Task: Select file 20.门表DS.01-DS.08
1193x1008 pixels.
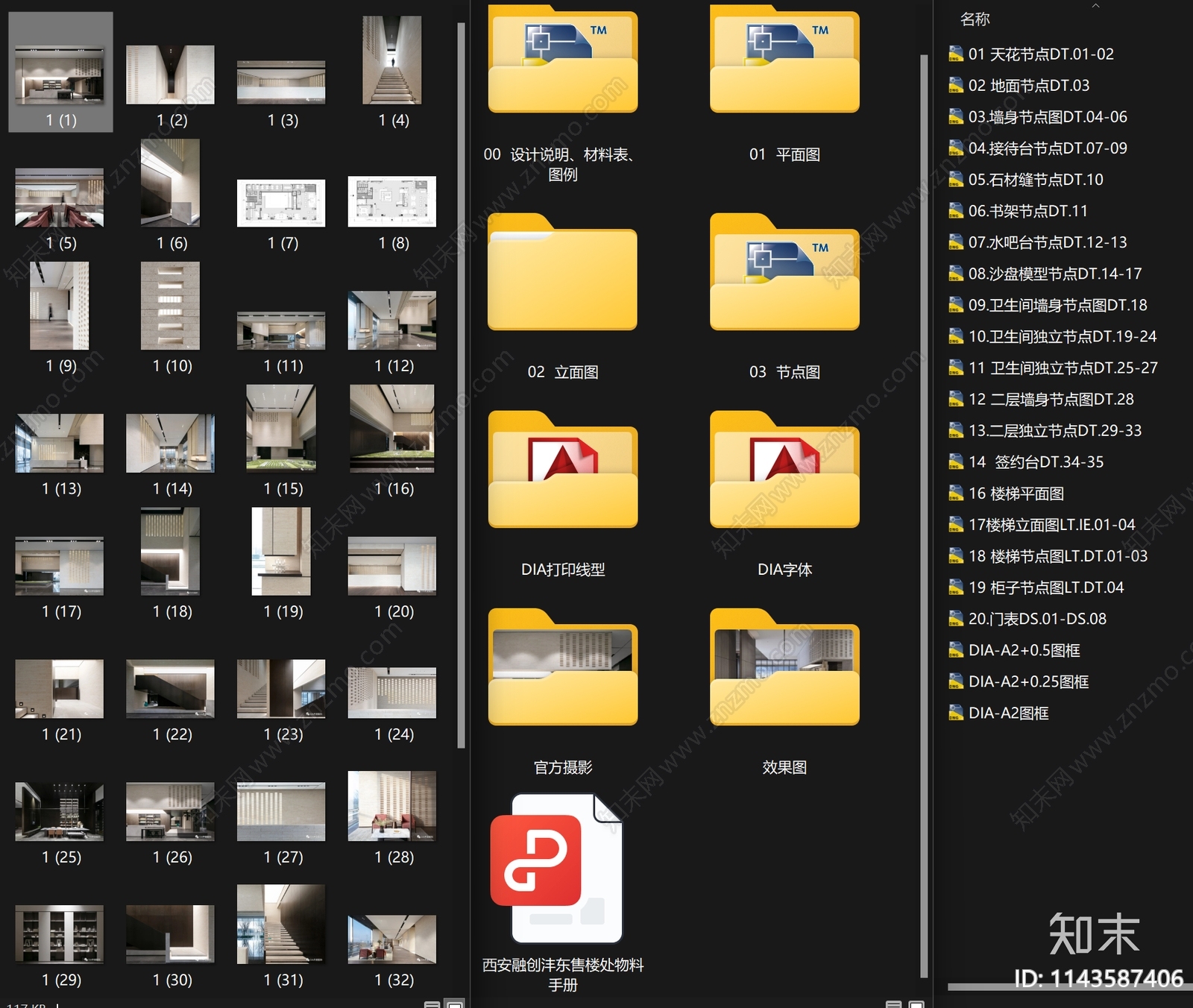Action: tap(1027, 619)
